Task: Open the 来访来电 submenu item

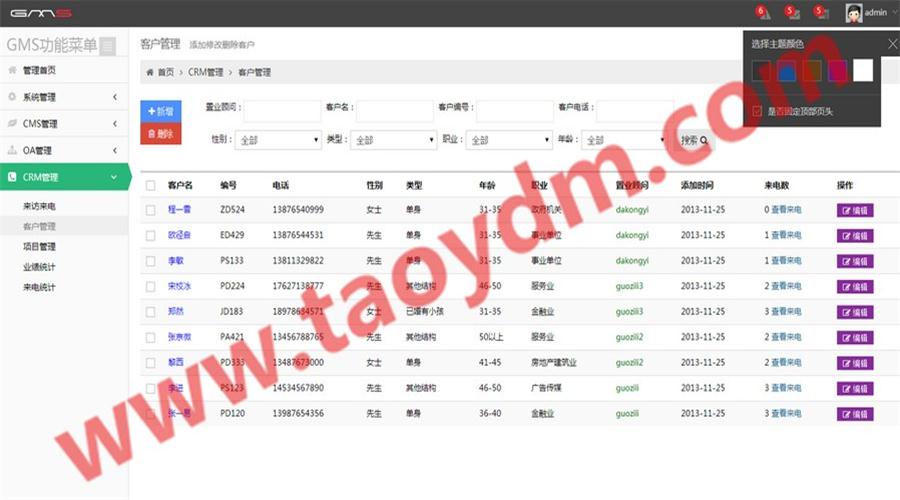Action: point(39,206)
